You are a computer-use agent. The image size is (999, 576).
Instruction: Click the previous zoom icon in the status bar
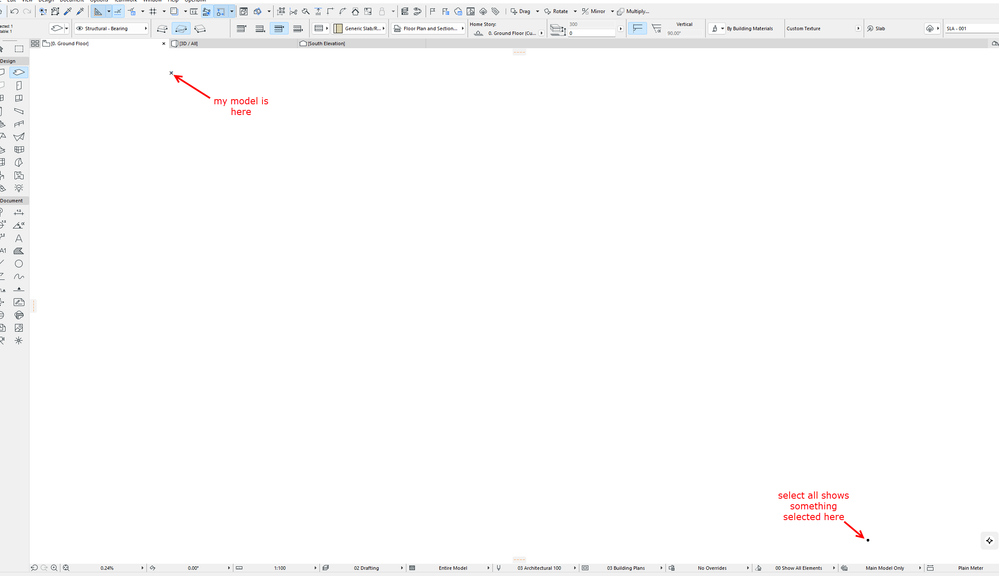click(34, 568)
